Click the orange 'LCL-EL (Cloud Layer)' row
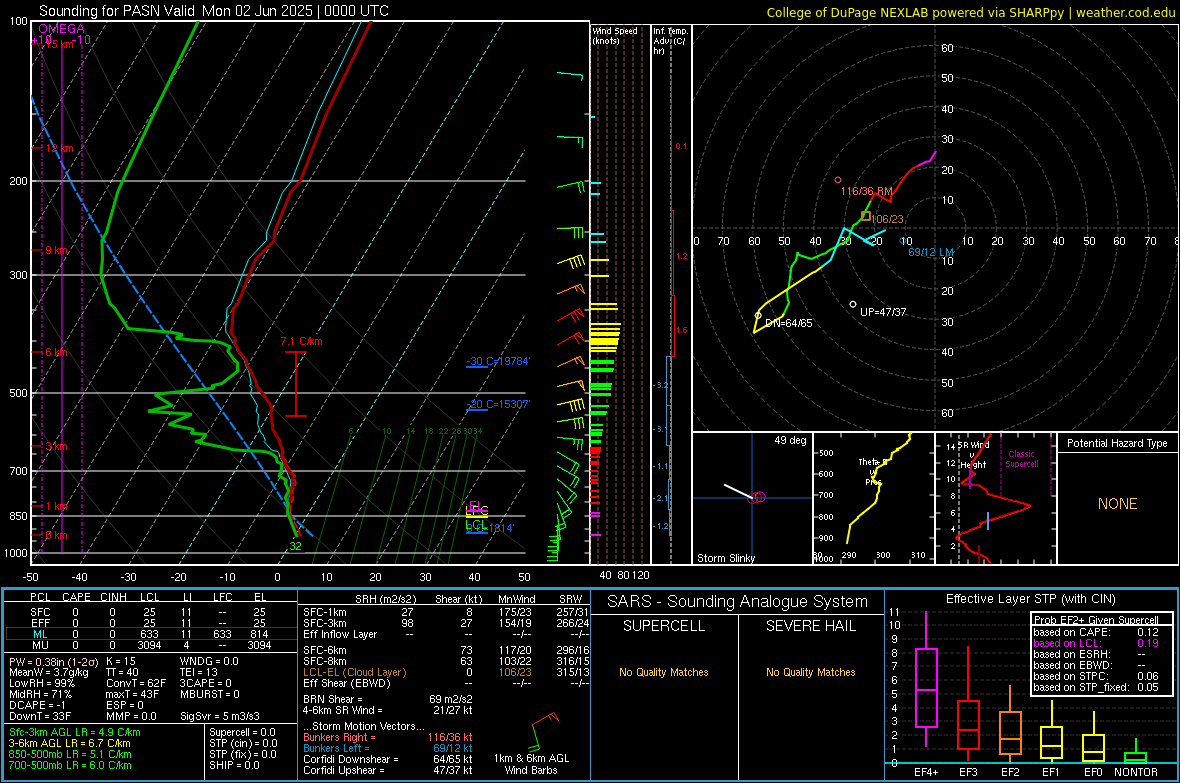This screenshot has width=1180, height=783. tap(446, 672)
